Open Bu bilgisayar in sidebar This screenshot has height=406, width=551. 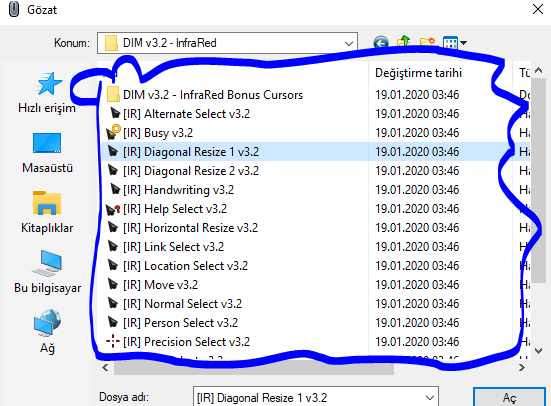coord(47,272)
